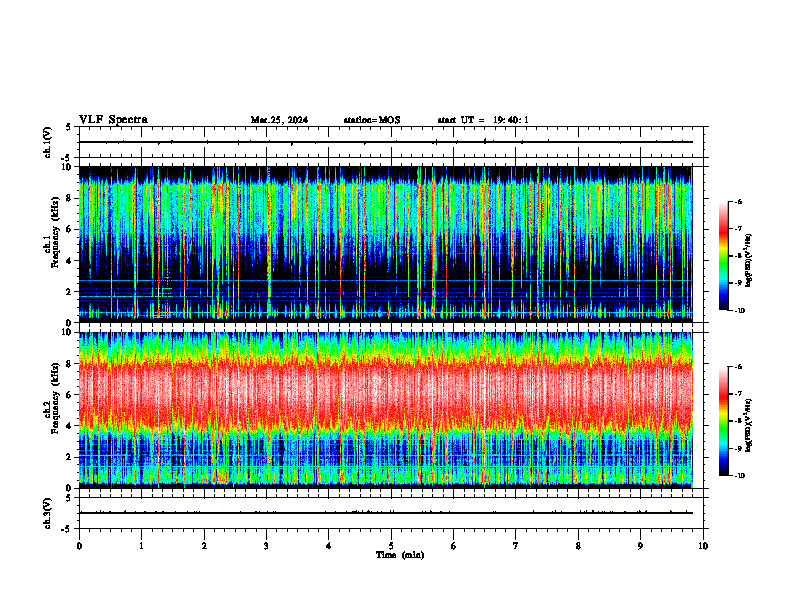Select the date "Mar.25, 2024" in header

pyautogui.click(x=279, y=120)
